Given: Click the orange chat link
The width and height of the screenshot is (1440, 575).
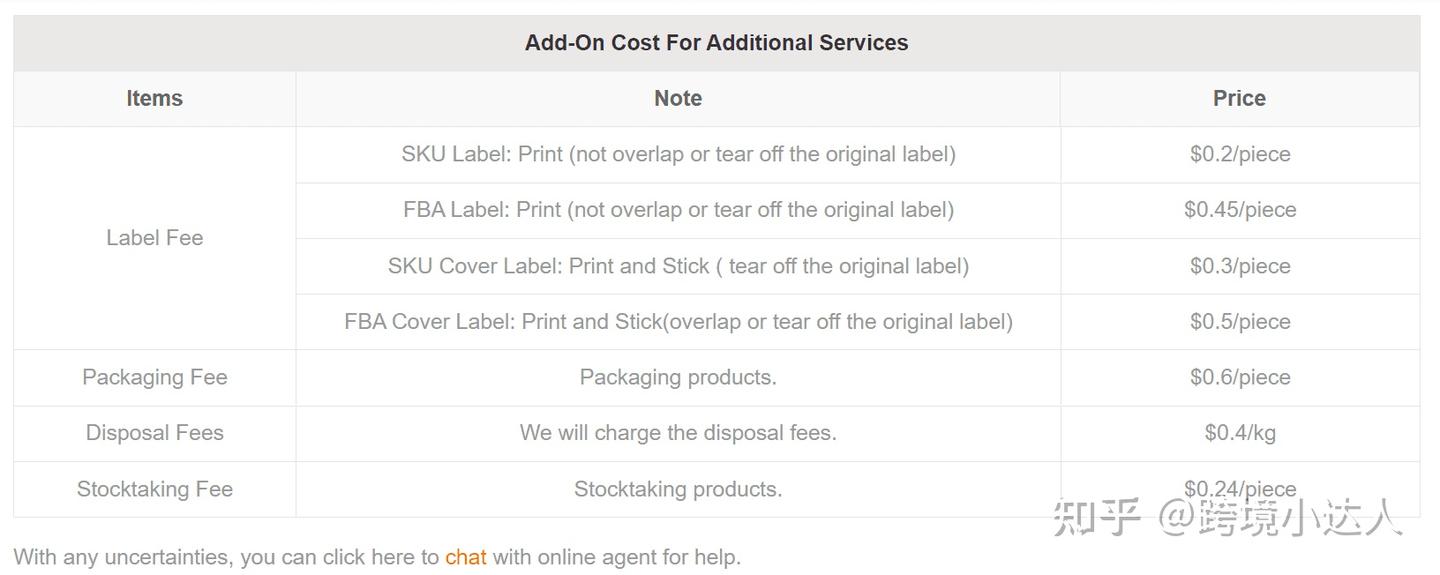Looking at the screenshot, I should pos(465,557).
